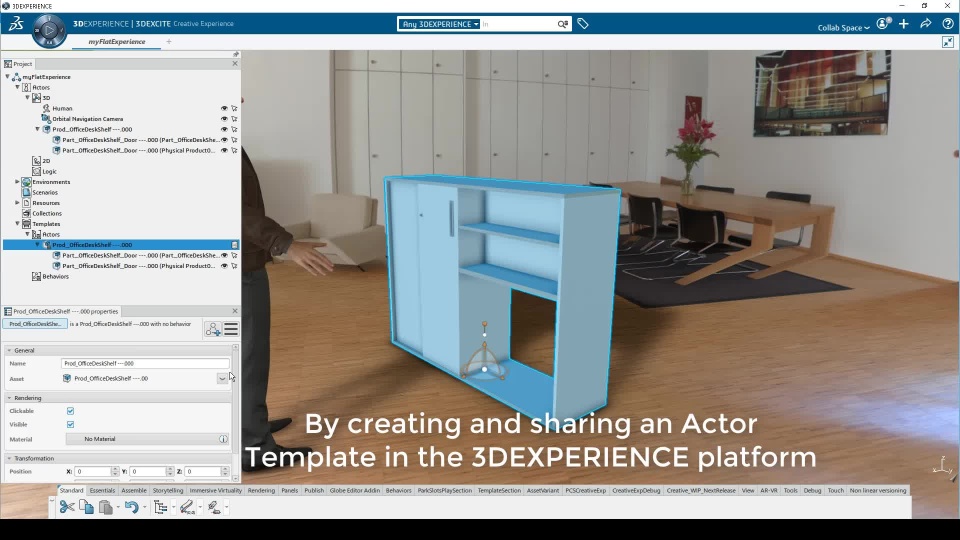The height and width of the screenshot is (540, 960).
Task: Open the hamburger menu in the properties panel
Action: coord(231,329)
